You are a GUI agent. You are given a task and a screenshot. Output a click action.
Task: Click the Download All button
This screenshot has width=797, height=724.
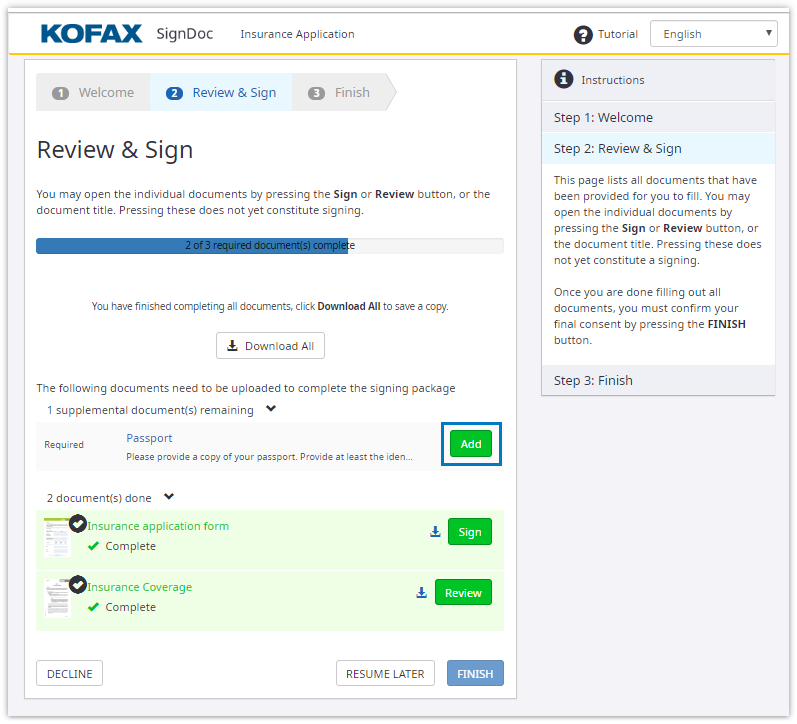270,346
